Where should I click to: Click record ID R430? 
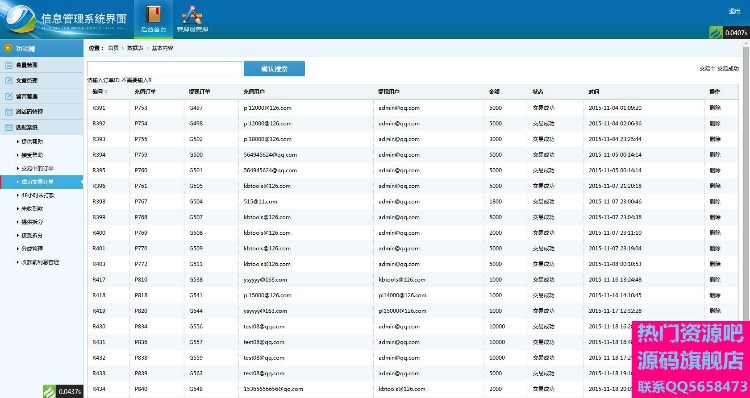(99, 326)
